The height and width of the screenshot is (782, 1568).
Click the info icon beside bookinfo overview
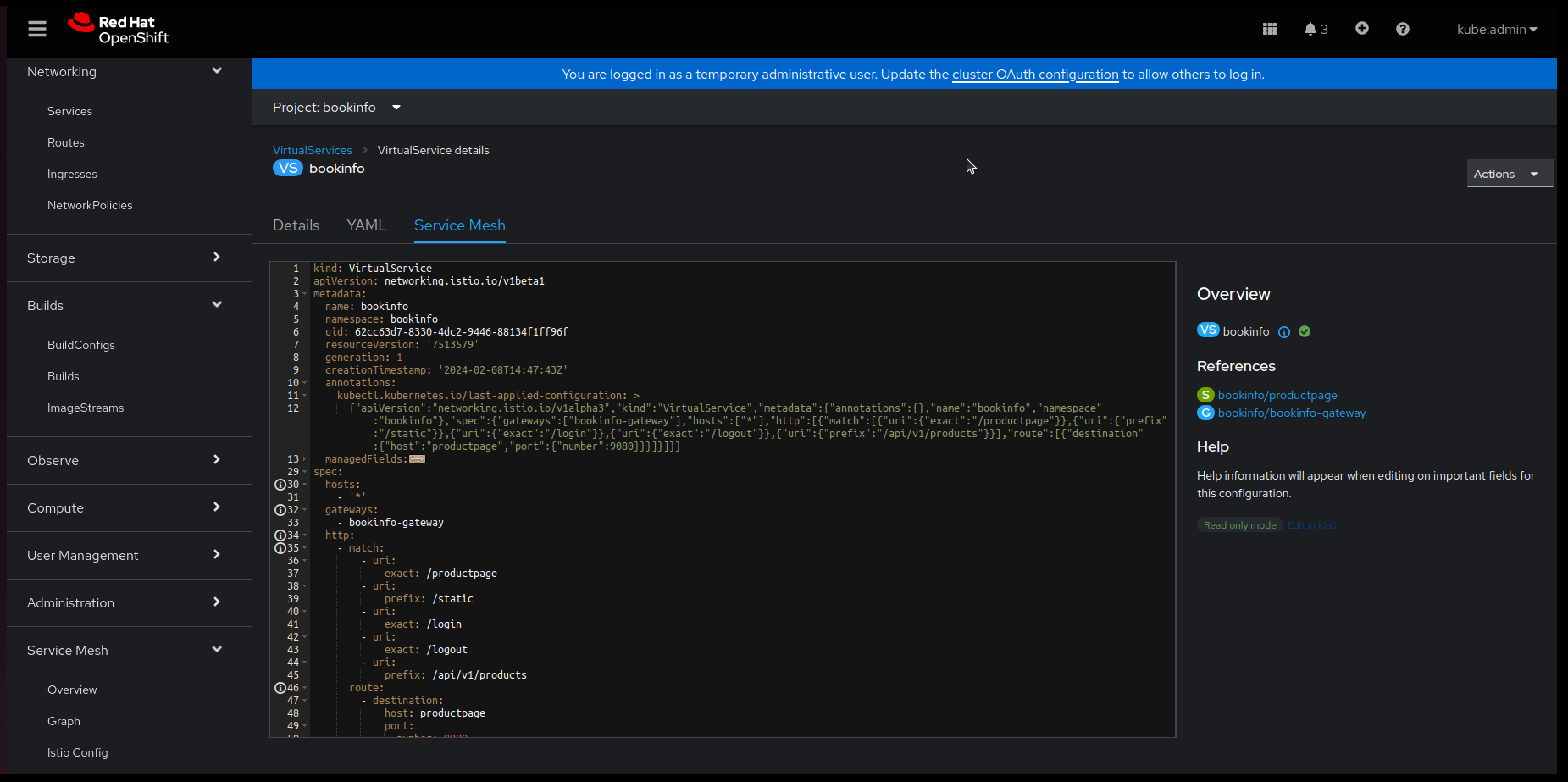coord(1283,332)
